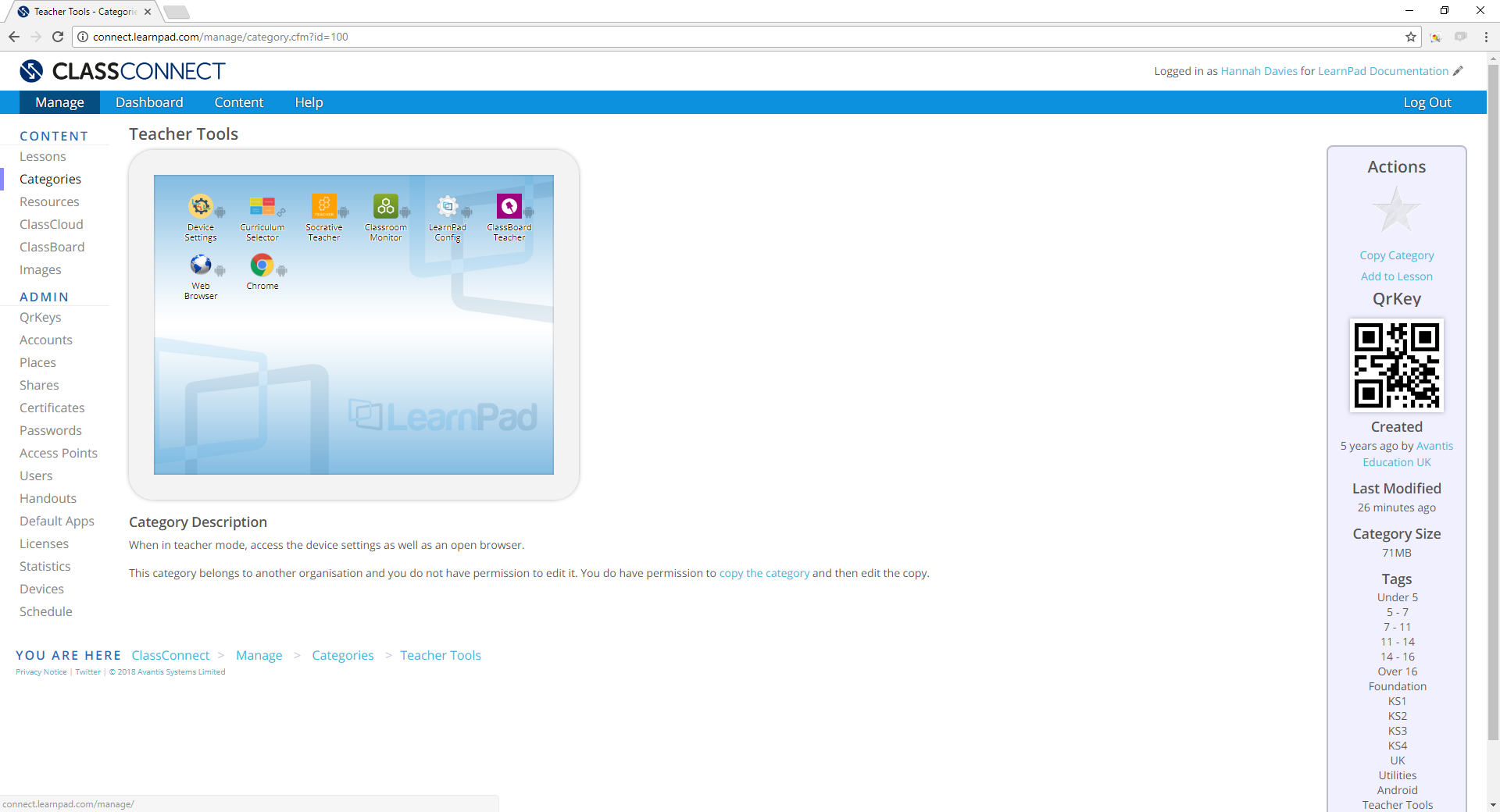Open a new browser tab

(177, 12)
